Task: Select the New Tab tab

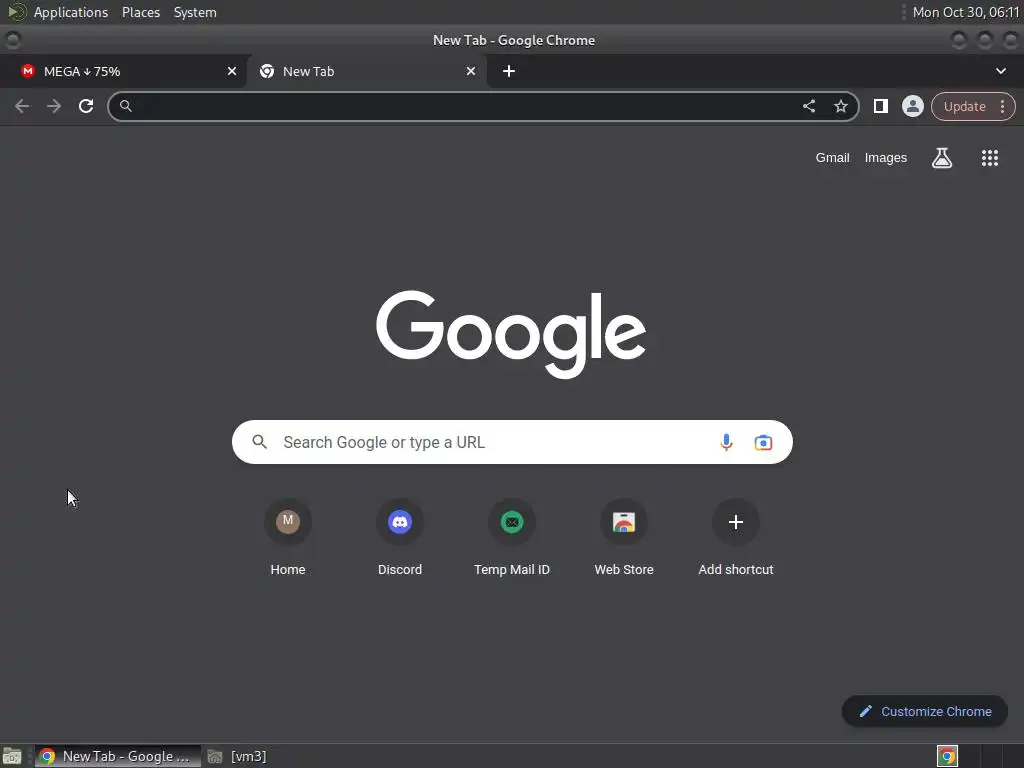Action: [x=366, y=71]
